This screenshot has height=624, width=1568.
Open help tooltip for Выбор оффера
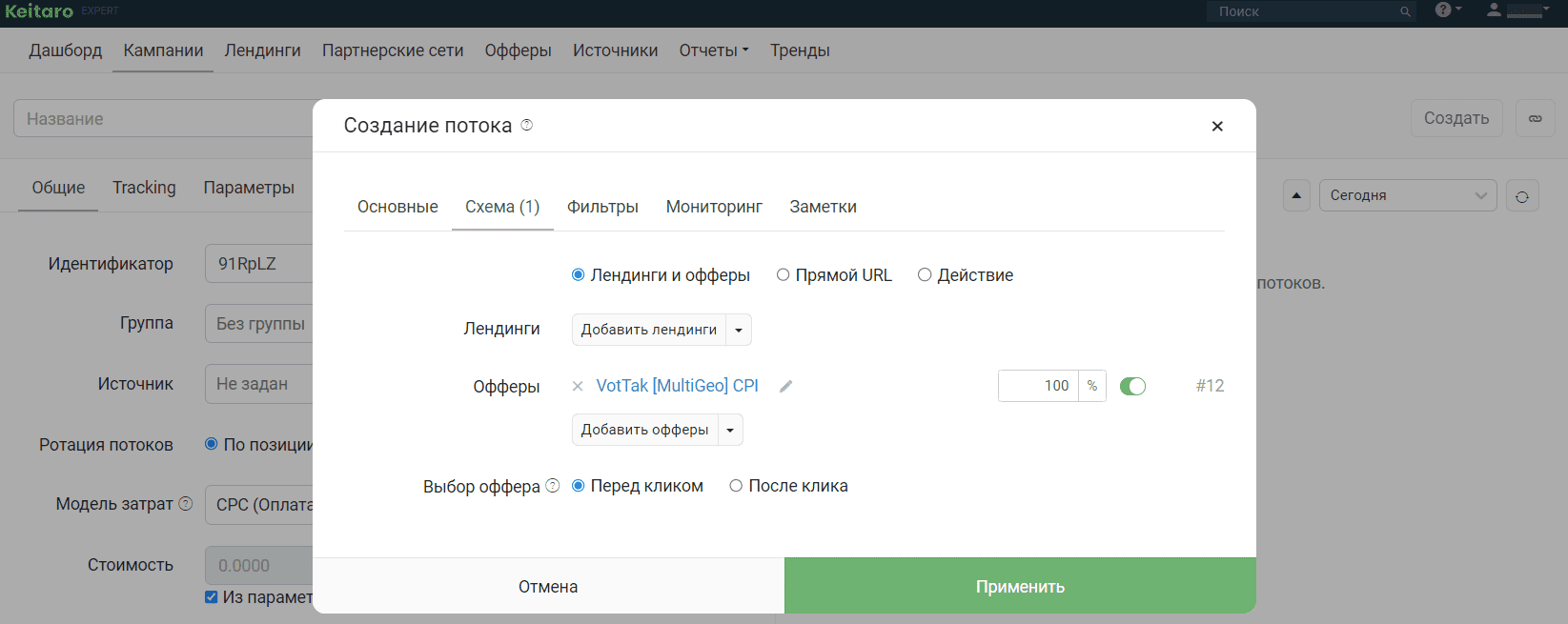click(x=553, y=486)
